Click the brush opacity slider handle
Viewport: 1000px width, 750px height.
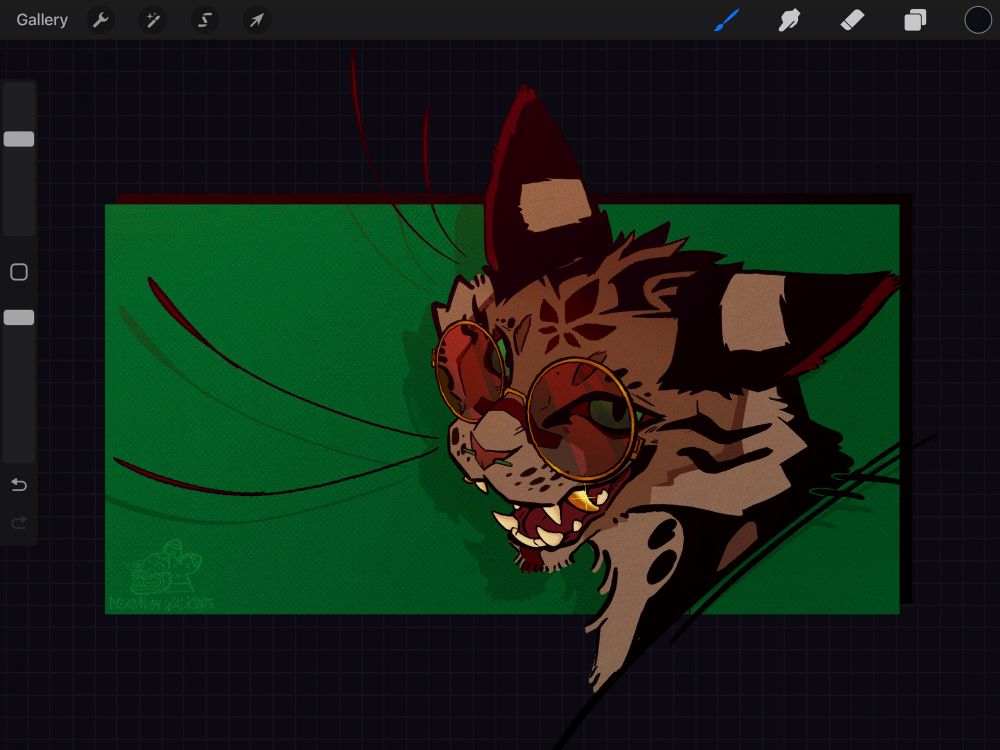[x=19, y=318]
